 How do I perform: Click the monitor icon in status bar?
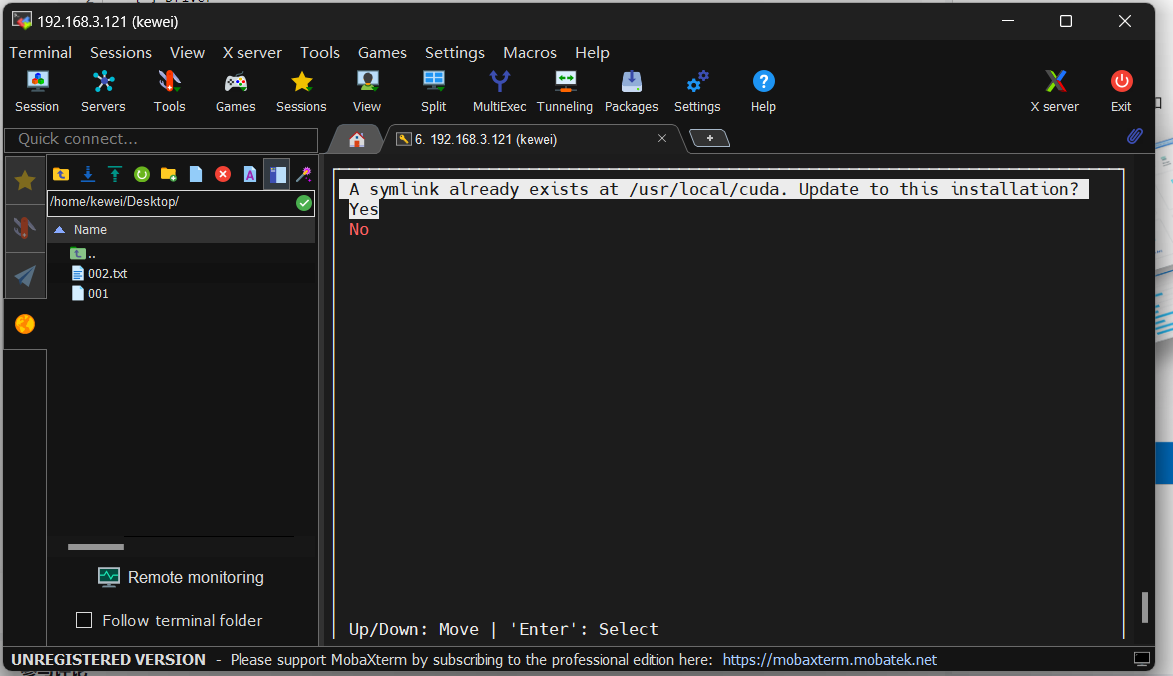point(1142,659)
